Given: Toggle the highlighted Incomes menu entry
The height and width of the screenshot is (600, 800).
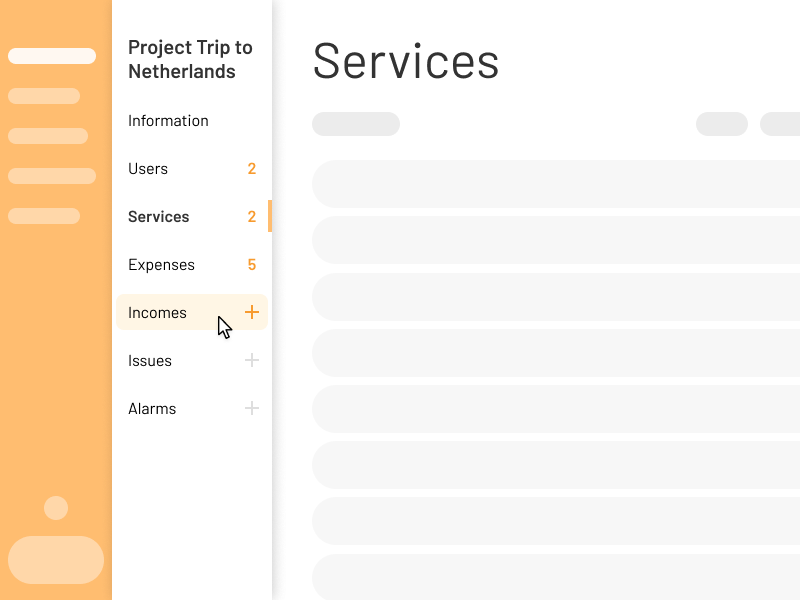Looking at the screenshot, I should [x=158, y=312].
